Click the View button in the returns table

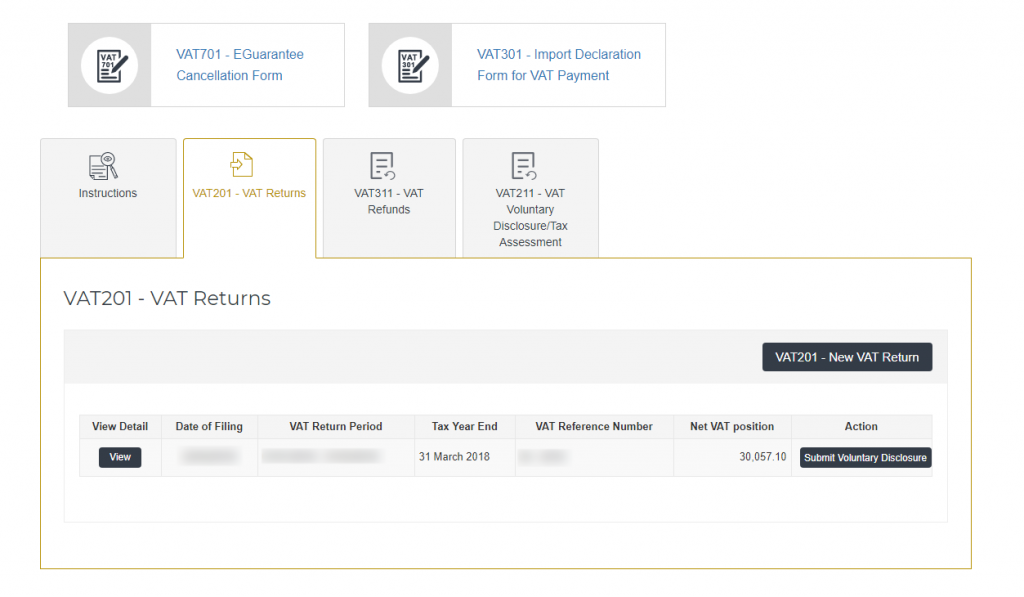tap(120, 457)
